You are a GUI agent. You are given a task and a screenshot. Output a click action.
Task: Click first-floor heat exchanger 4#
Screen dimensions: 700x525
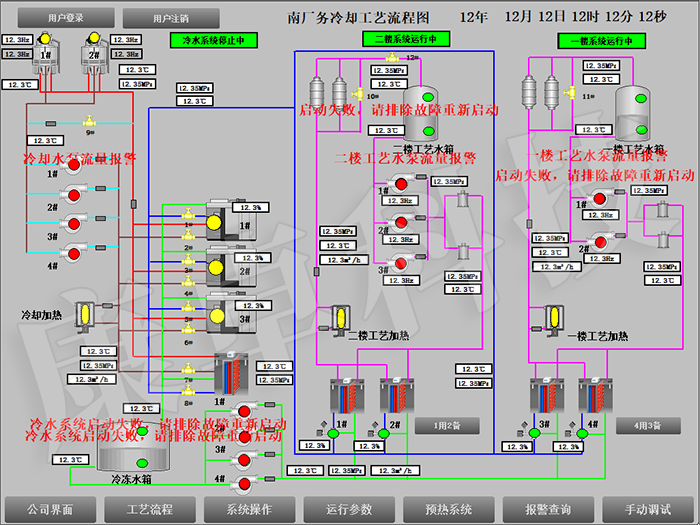(596, 396)
